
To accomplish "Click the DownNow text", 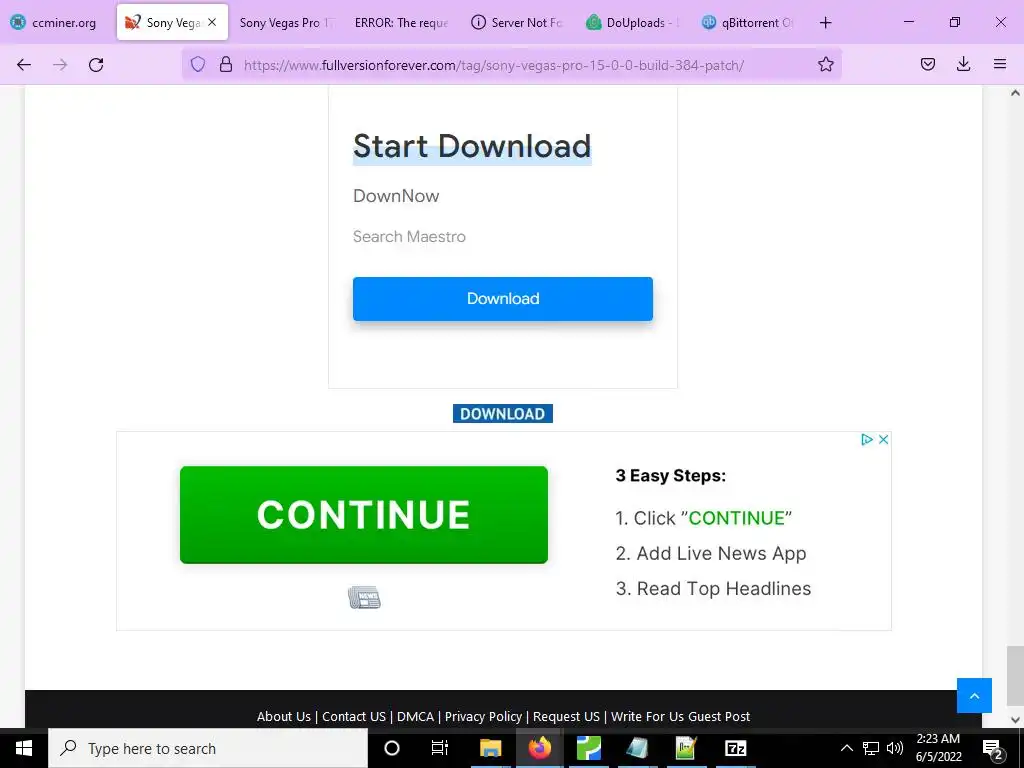I will [396, 196].
